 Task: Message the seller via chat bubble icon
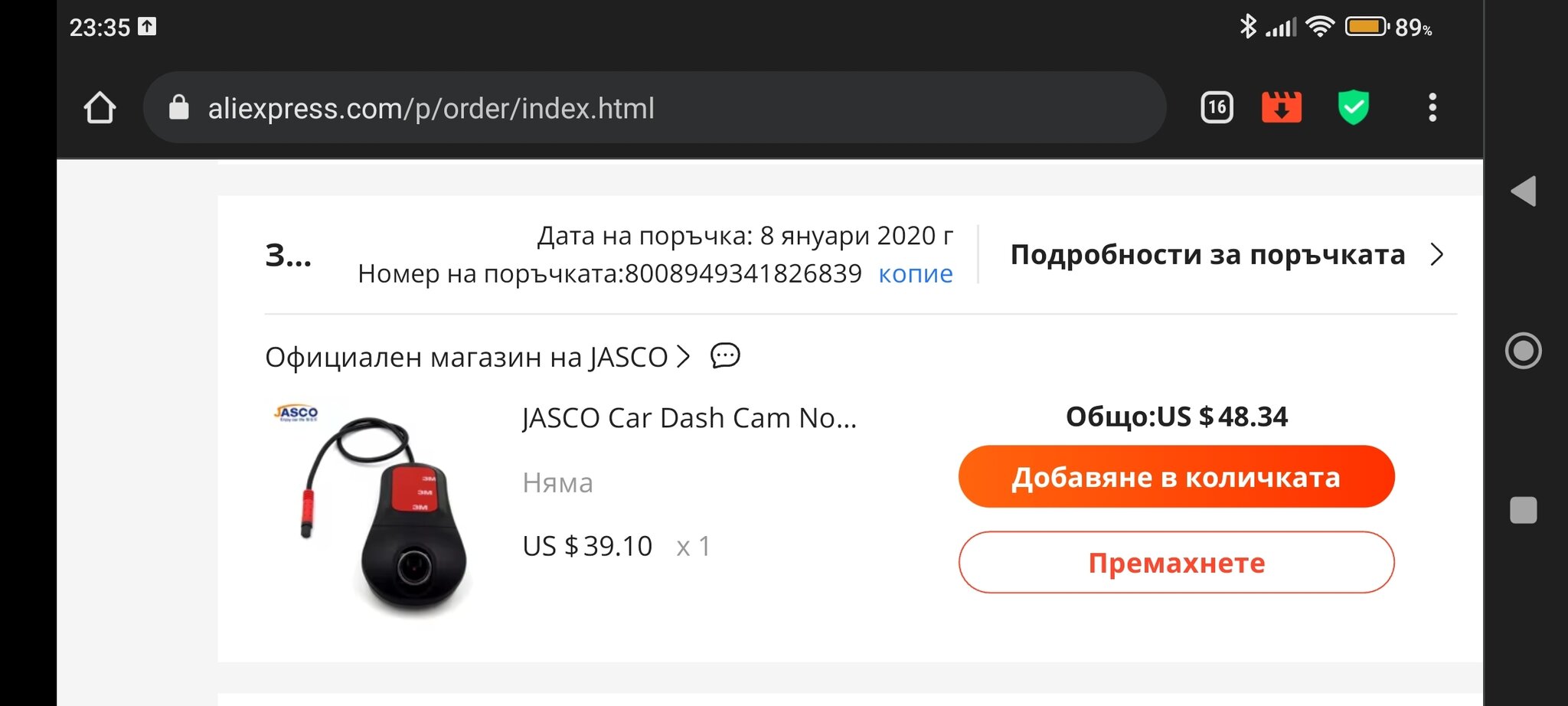click(725, 356)
